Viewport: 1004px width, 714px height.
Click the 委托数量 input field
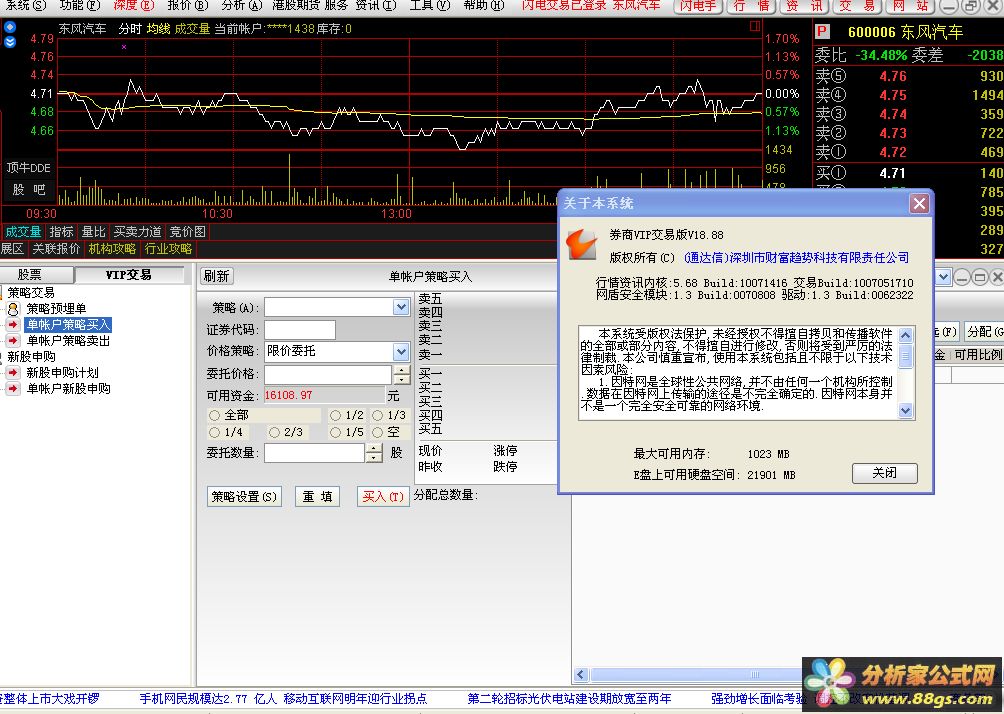click(314, 453)
